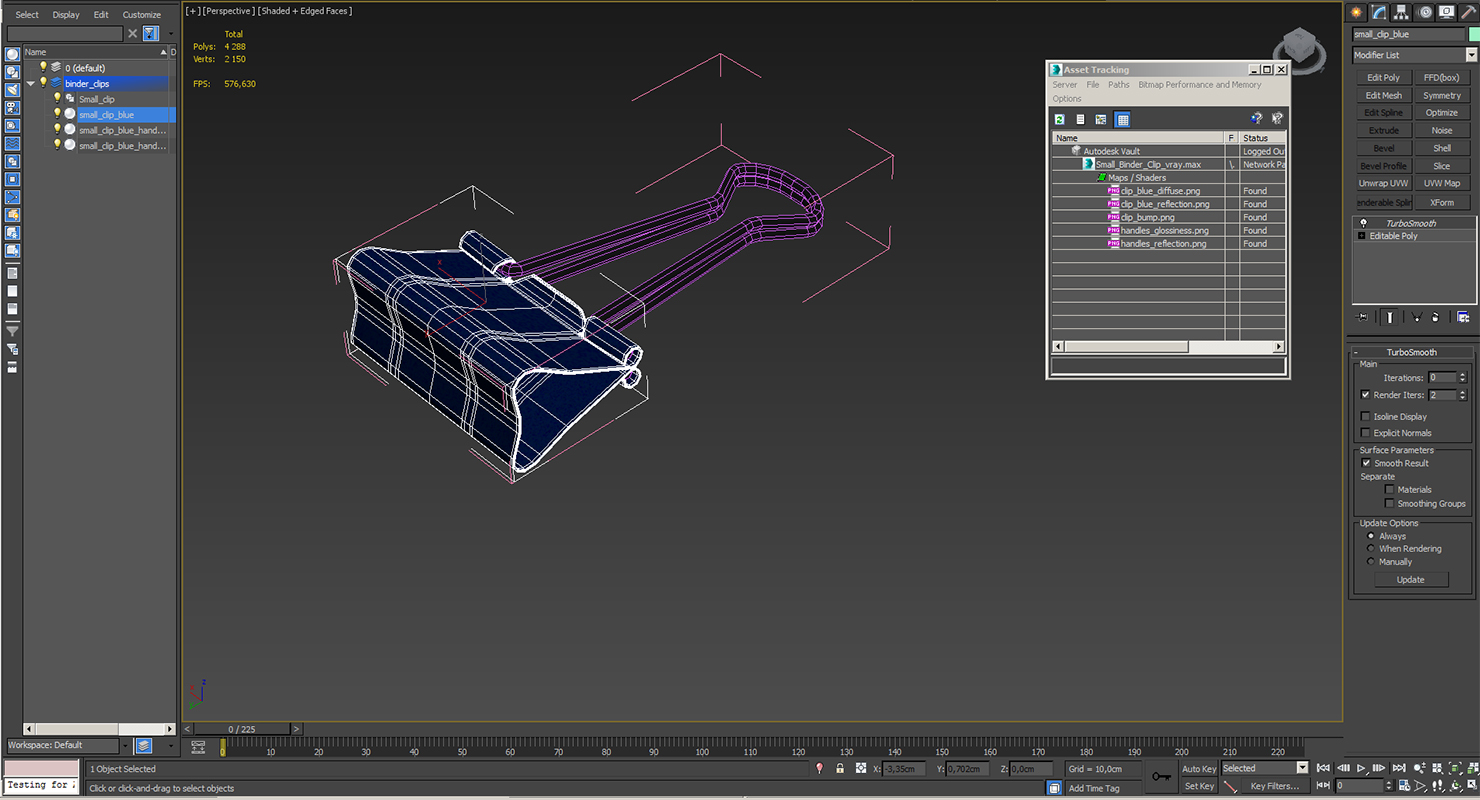Viewport: 1480px width, 800px height.
Task: Open the Server menu in Asset Tracking
Action: 1065,85
